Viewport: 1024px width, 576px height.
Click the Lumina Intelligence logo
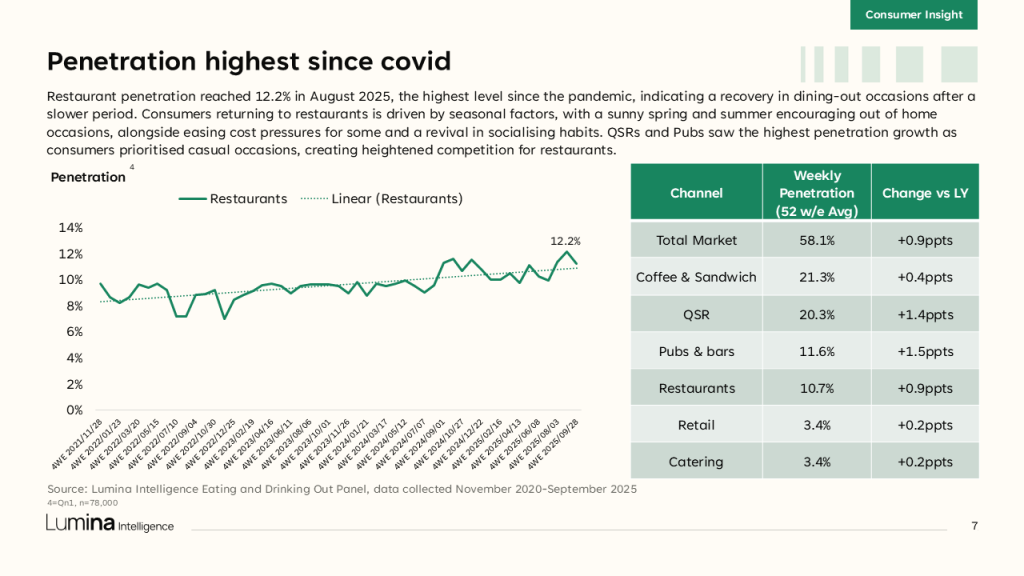pos(109,525)
